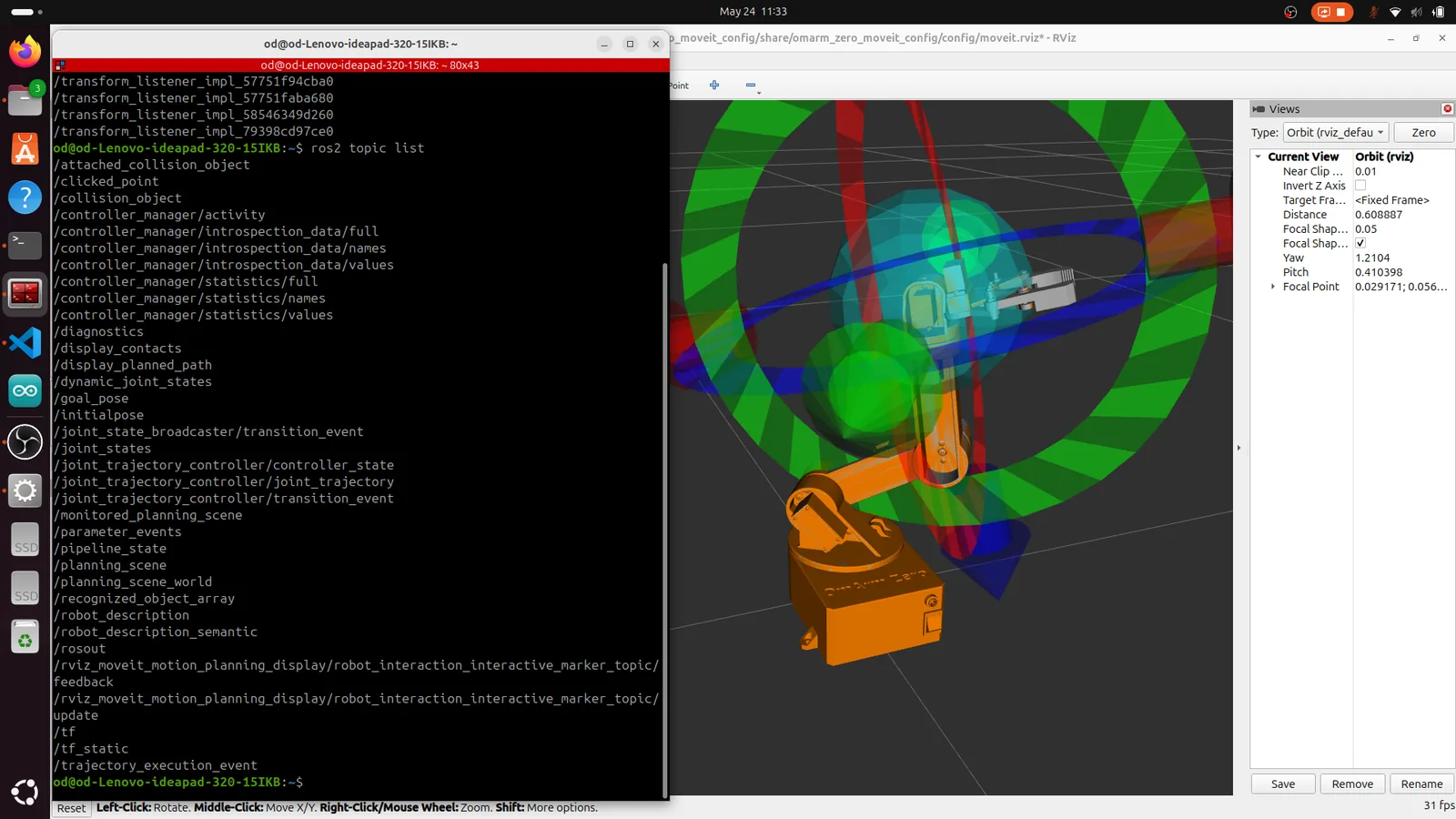Click the Zero view button
Viewport: 1456px width, 819px height.
[x=1423, y=133]
